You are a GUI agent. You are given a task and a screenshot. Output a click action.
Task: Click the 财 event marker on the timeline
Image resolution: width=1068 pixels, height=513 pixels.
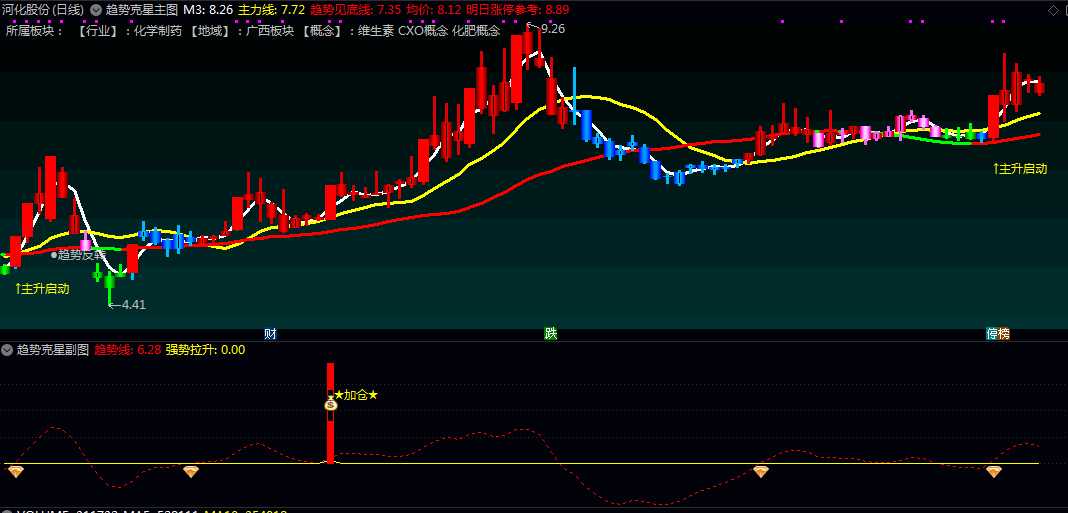coord(270,333)
